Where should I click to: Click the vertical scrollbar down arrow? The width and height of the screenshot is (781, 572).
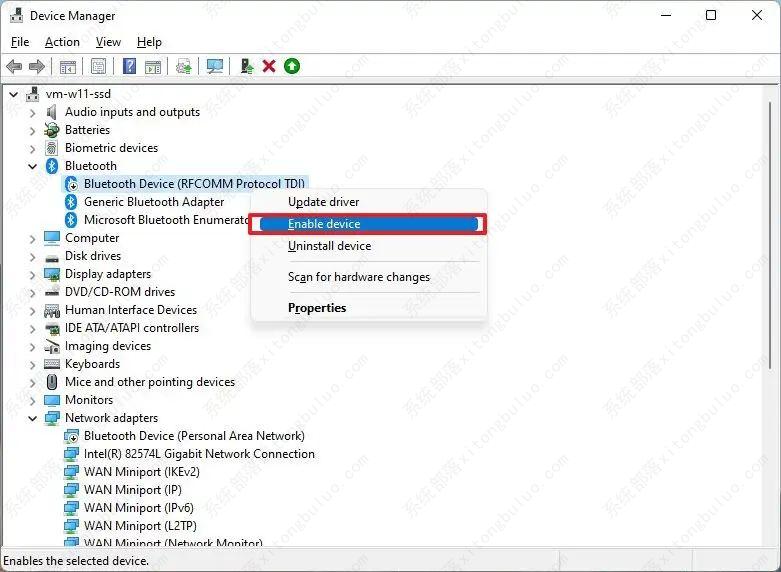click(x=770, y=542)
